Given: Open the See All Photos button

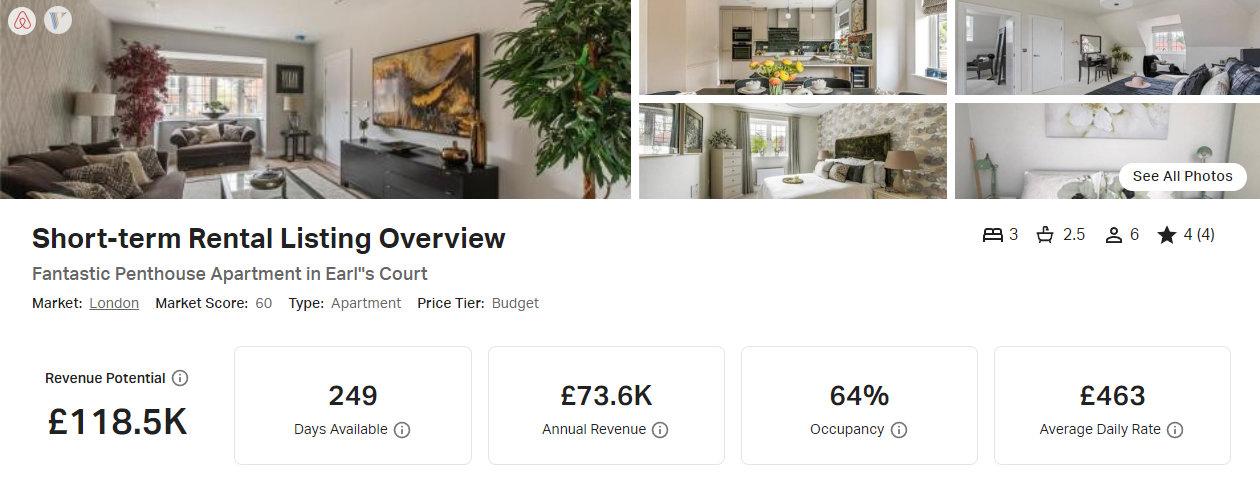Looking at the screenshot, I should [x=1183, y=176].
